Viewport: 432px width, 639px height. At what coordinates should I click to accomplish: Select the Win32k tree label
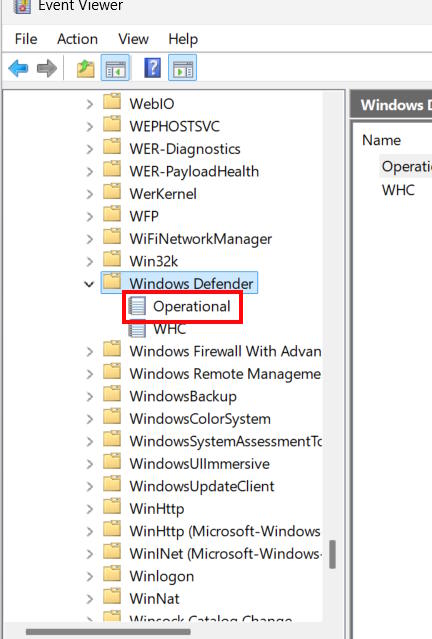tap(154, 261)
